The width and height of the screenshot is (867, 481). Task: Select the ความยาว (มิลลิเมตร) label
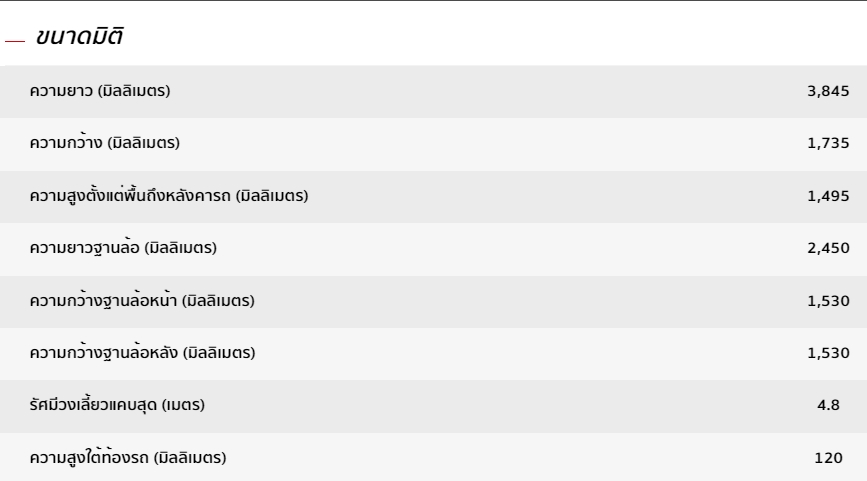(100, 92)
